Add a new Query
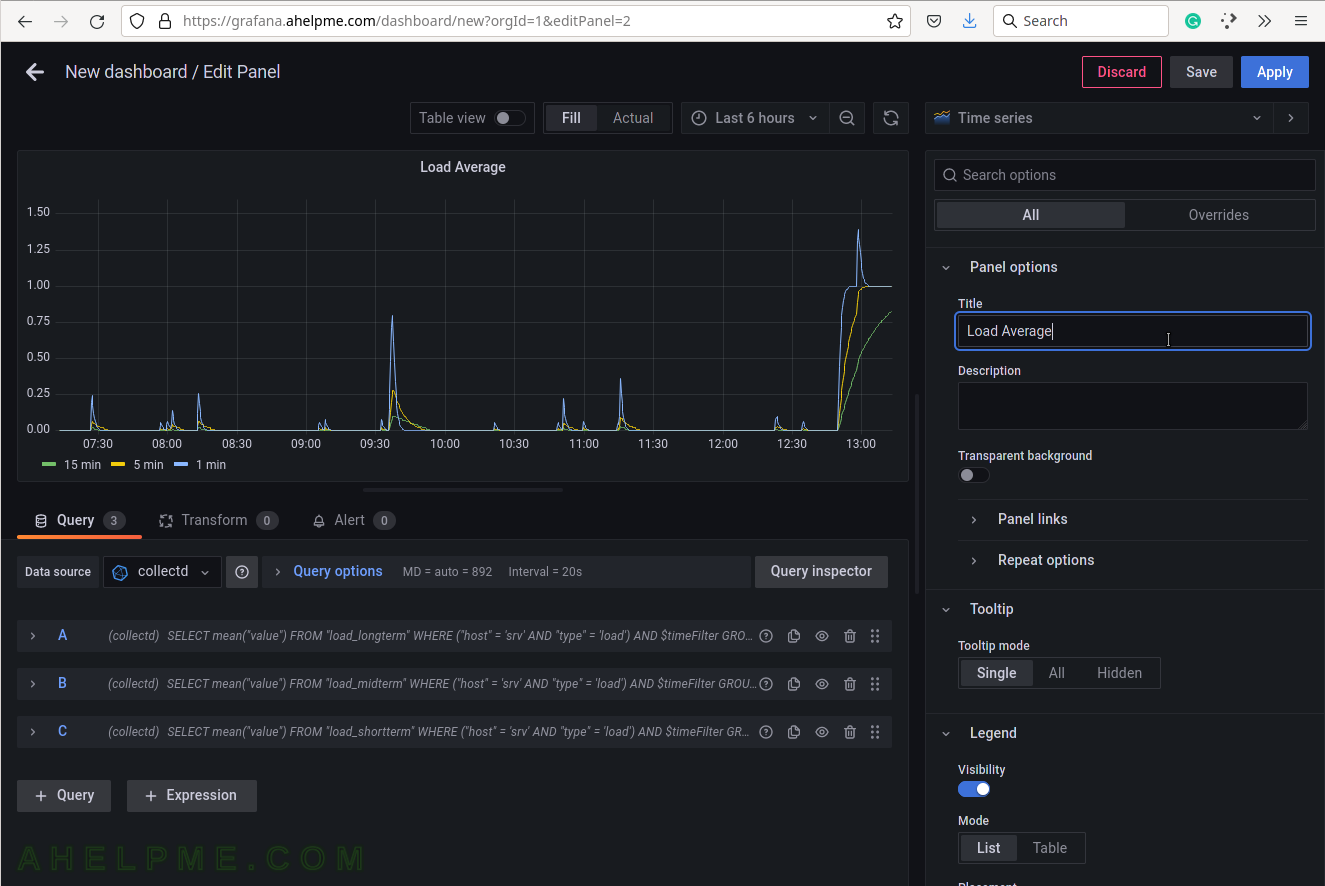The width and height of the screenshot is (1325, 886). pyautogui.click(x=64, y=795)
